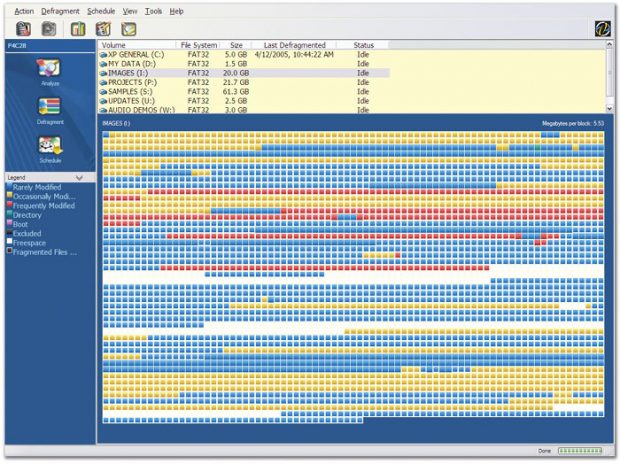The width and height of the screenshot is (620, 464).
Task: Click the drive icon for MY DATA (D:)
Action: pos(103,64)
